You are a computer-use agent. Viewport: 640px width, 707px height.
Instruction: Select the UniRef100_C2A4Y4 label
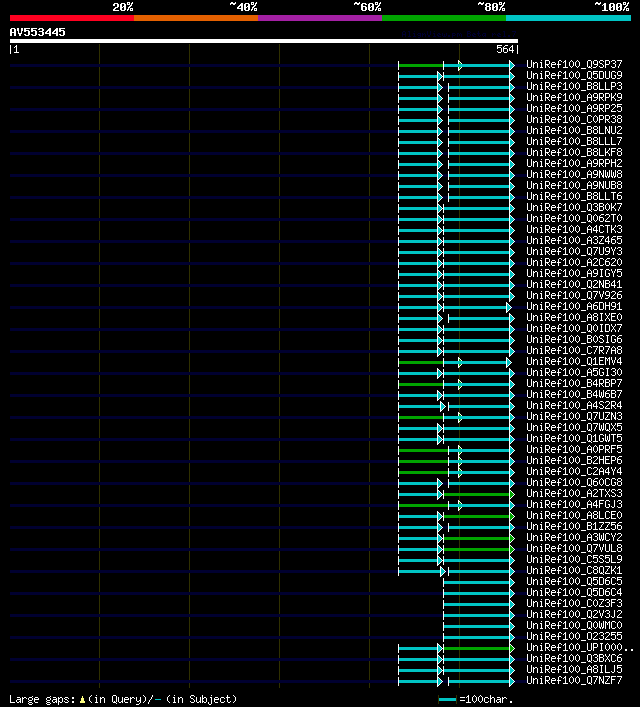tap(574, 471)
